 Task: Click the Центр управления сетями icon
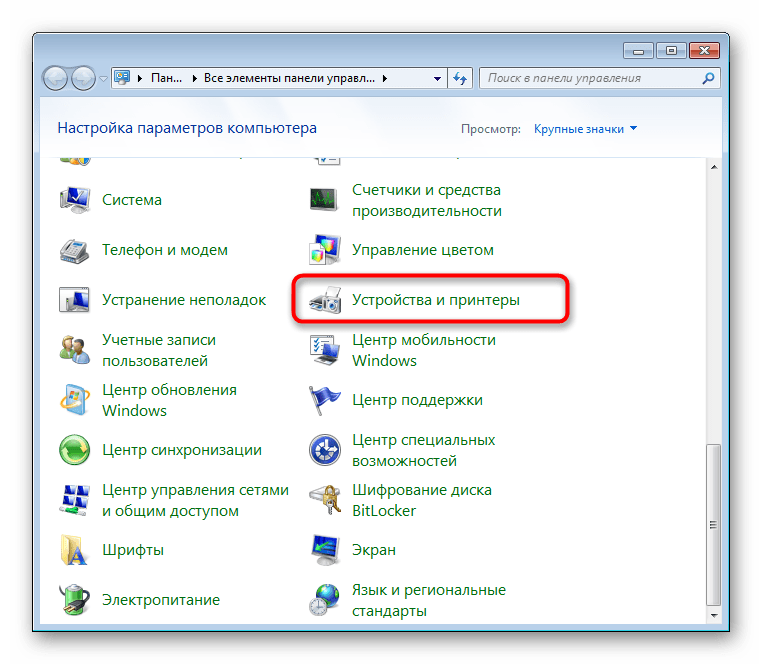74,500
